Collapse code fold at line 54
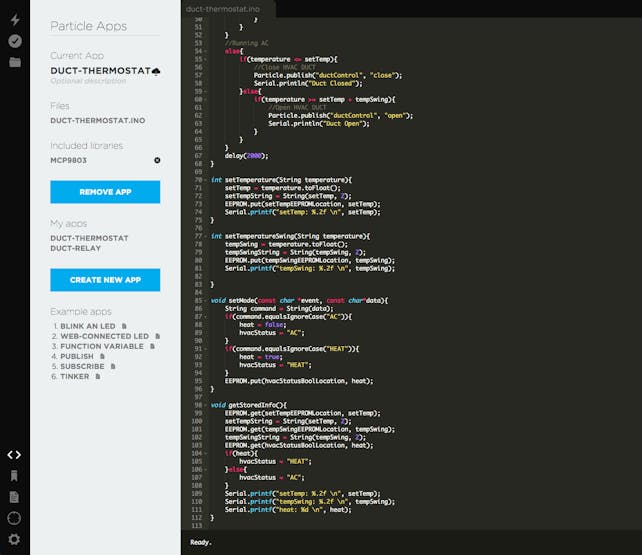Screen dimensions: 642x555 point(206,51)
